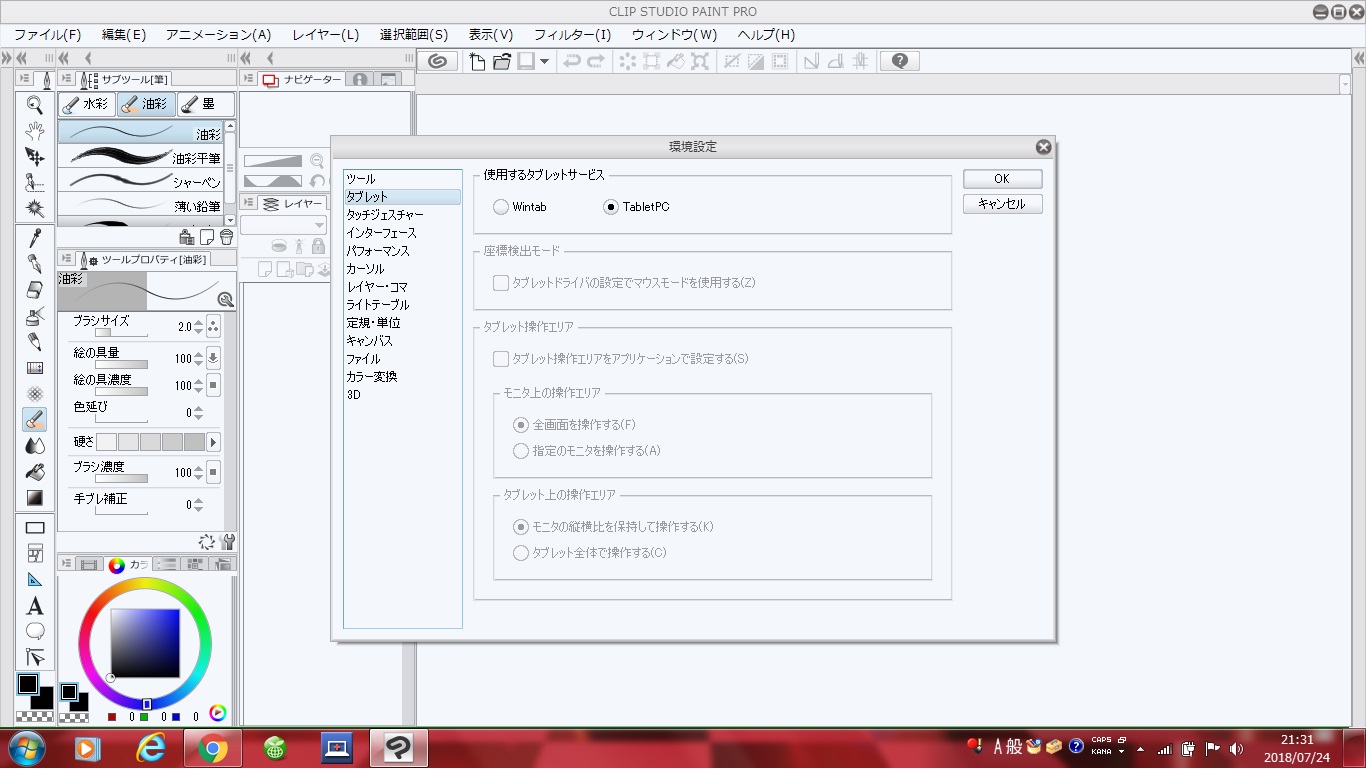
Task: Select the Hand move tool
Action: (35, 131)
